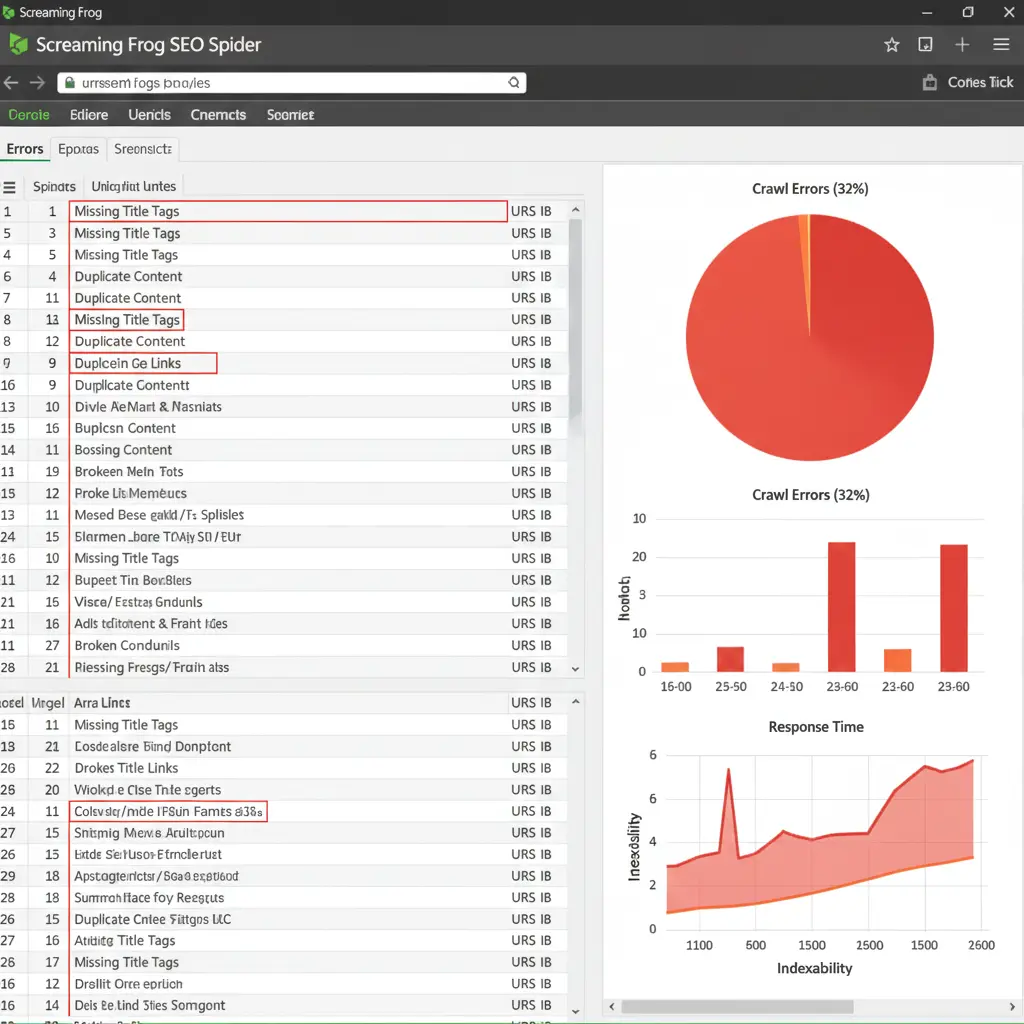Screen dimensions: 1024x1024
Task: Open the hamburger menu in top-right header
Action: click(1001, 45)
